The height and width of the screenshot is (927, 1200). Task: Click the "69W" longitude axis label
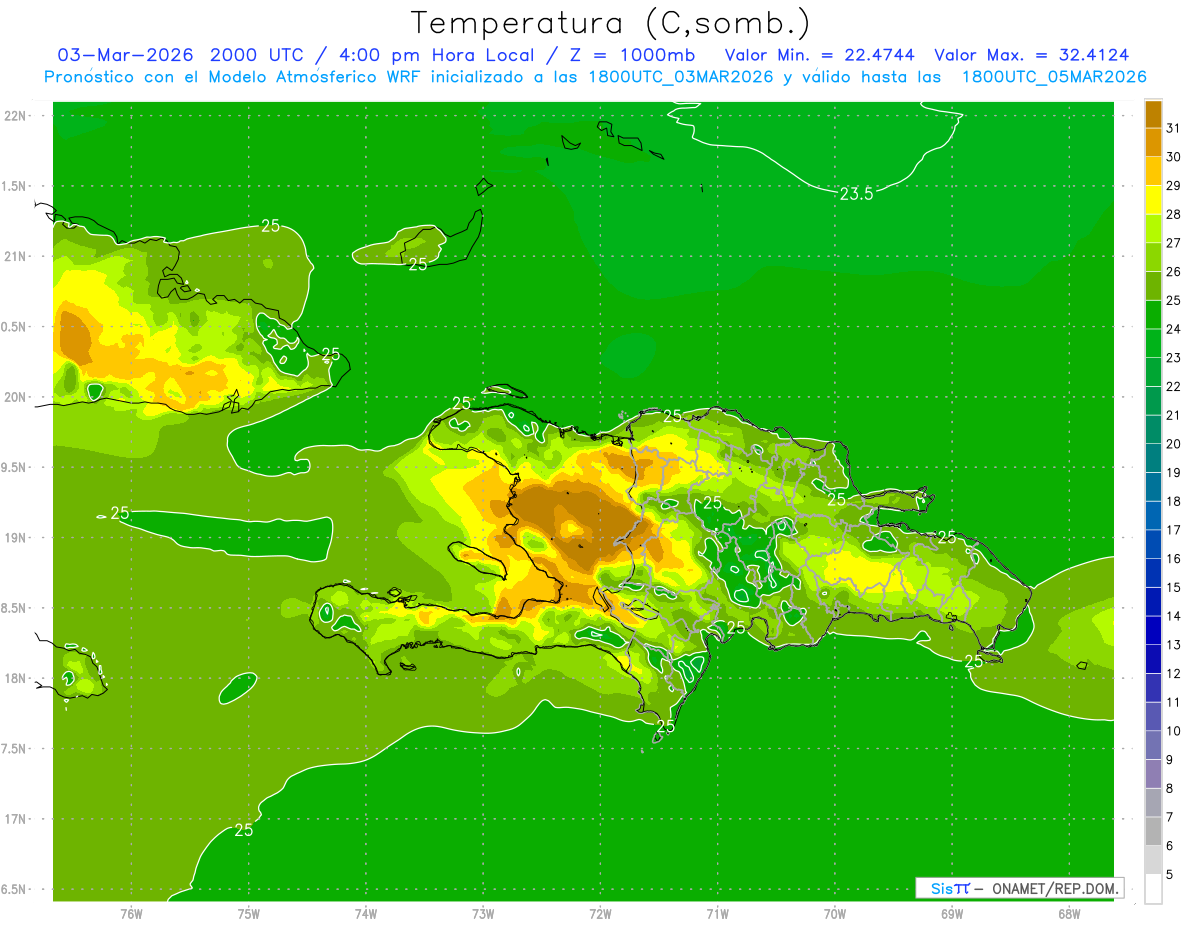tap(952, 914)
